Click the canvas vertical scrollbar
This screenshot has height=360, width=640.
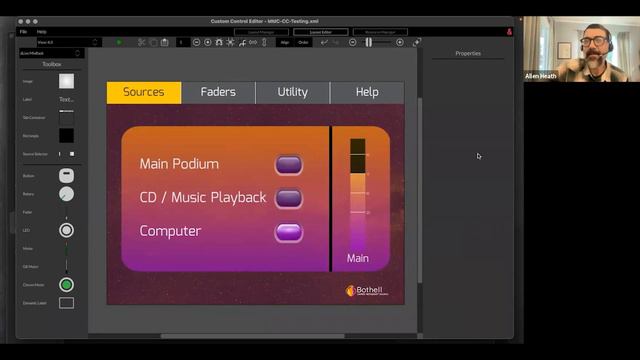point(420,190)
